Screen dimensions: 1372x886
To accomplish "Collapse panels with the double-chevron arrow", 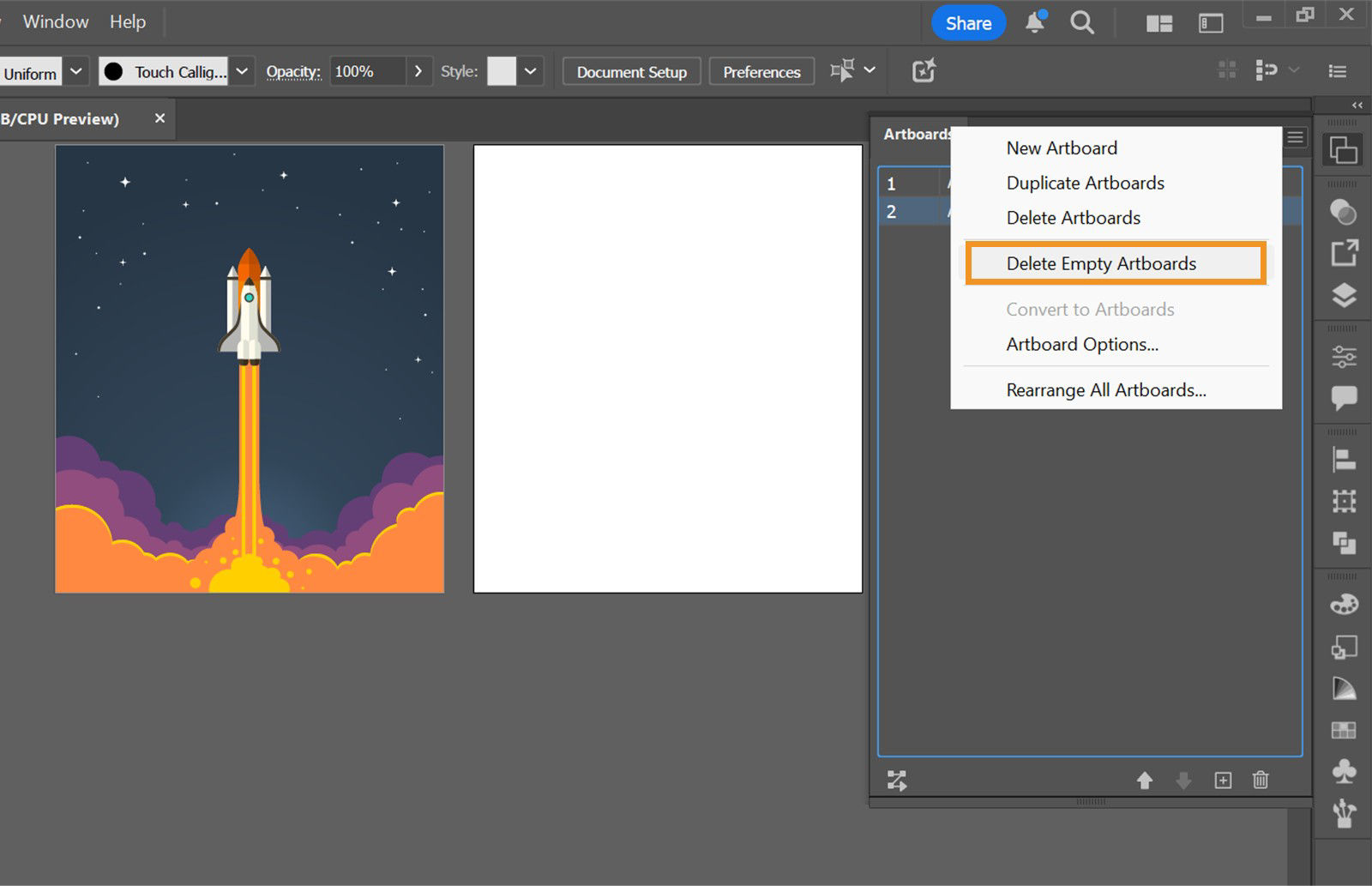I will click(x=1357, y=104).
